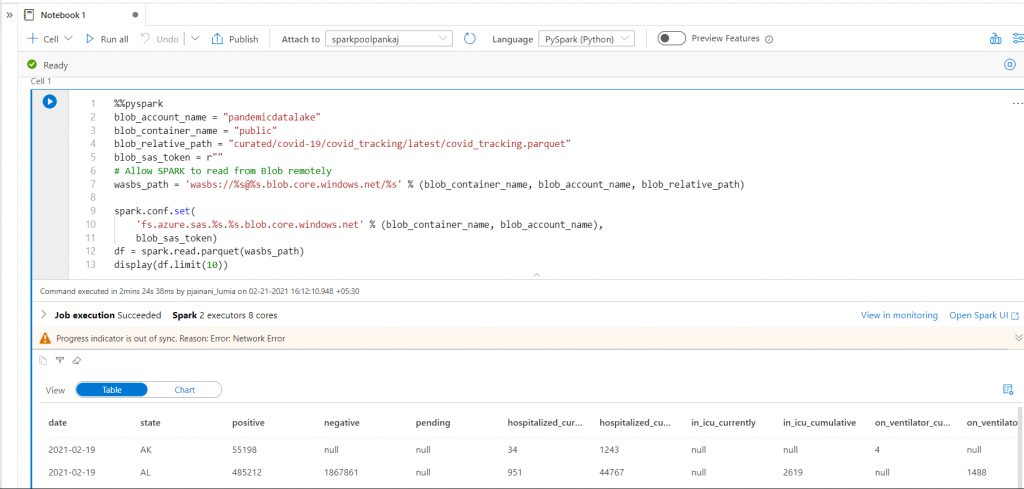The image size is (1024, 489).
Task: Click the Undo button label
Action: (167, 39)
